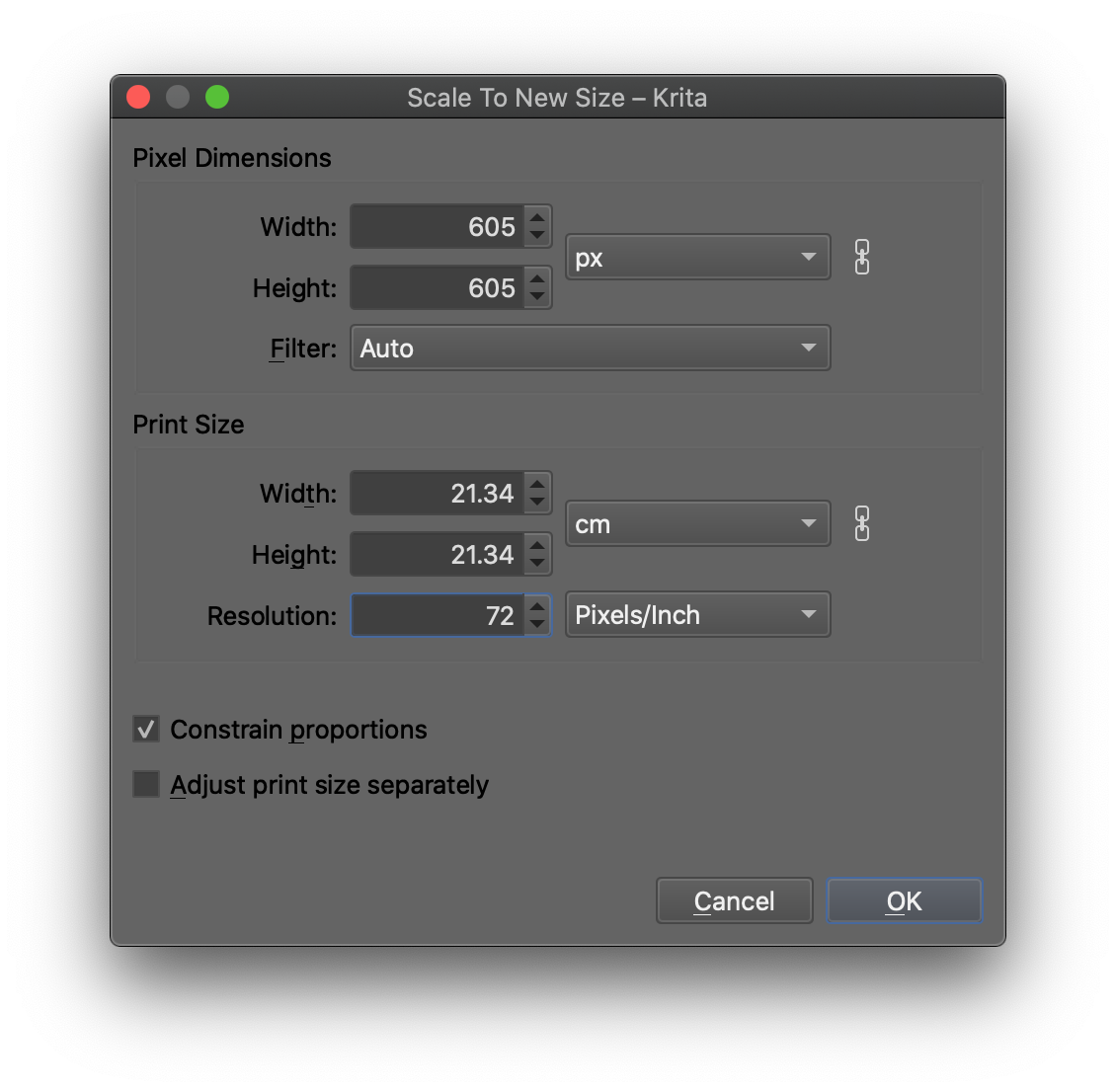The height and width of the screenshot is (1092, 1116).
Task: Open the Pixels/Inch resolution unit dropdown
Action: click(x=697, y=615)
